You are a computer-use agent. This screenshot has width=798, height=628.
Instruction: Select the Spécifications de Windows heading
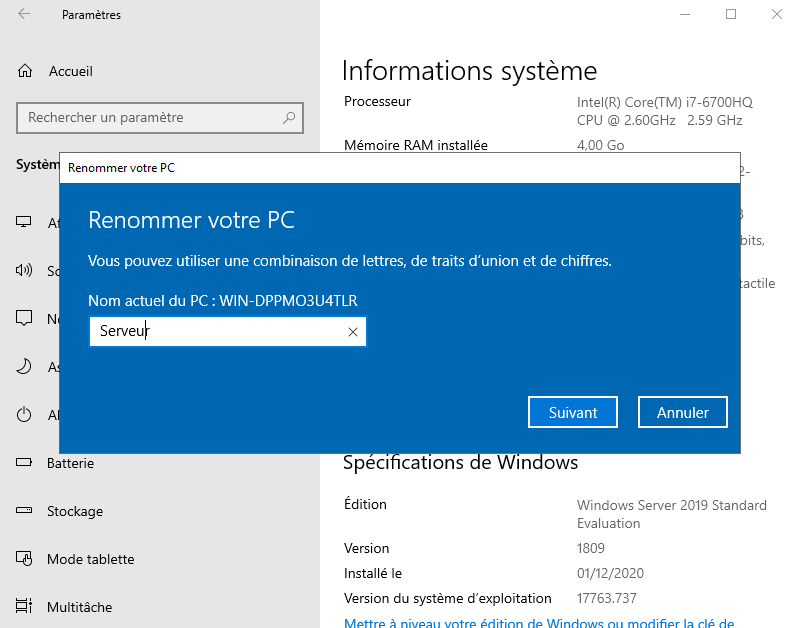click(461, 463)
